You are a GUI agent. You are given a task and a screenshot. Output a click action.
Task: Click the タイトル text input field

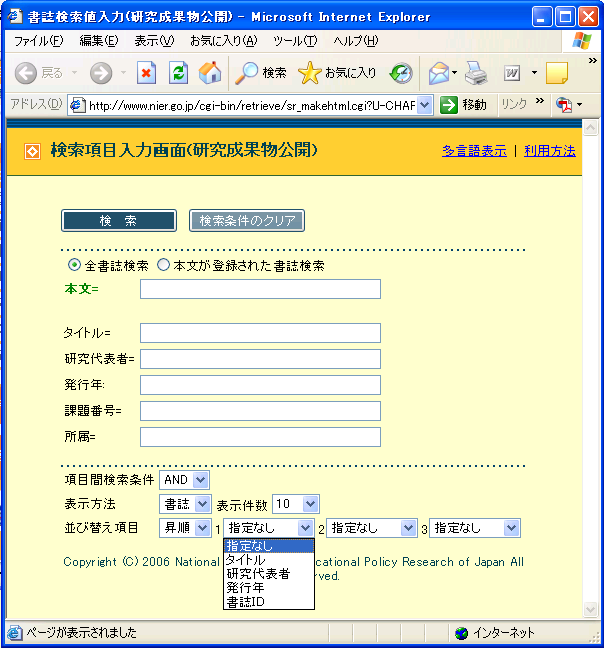(260, 333)
